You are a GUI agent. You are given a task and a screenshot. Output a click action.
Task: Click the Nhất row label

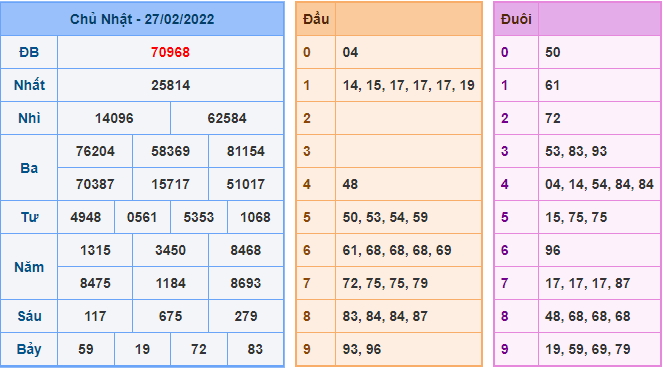(29, 85)
